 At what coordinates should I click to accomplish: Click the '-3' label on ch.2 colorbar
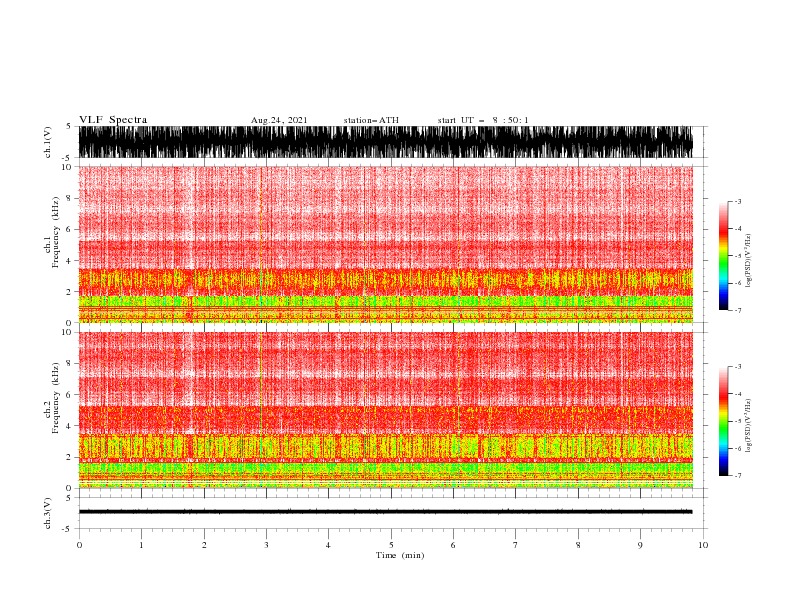[737, 367]
